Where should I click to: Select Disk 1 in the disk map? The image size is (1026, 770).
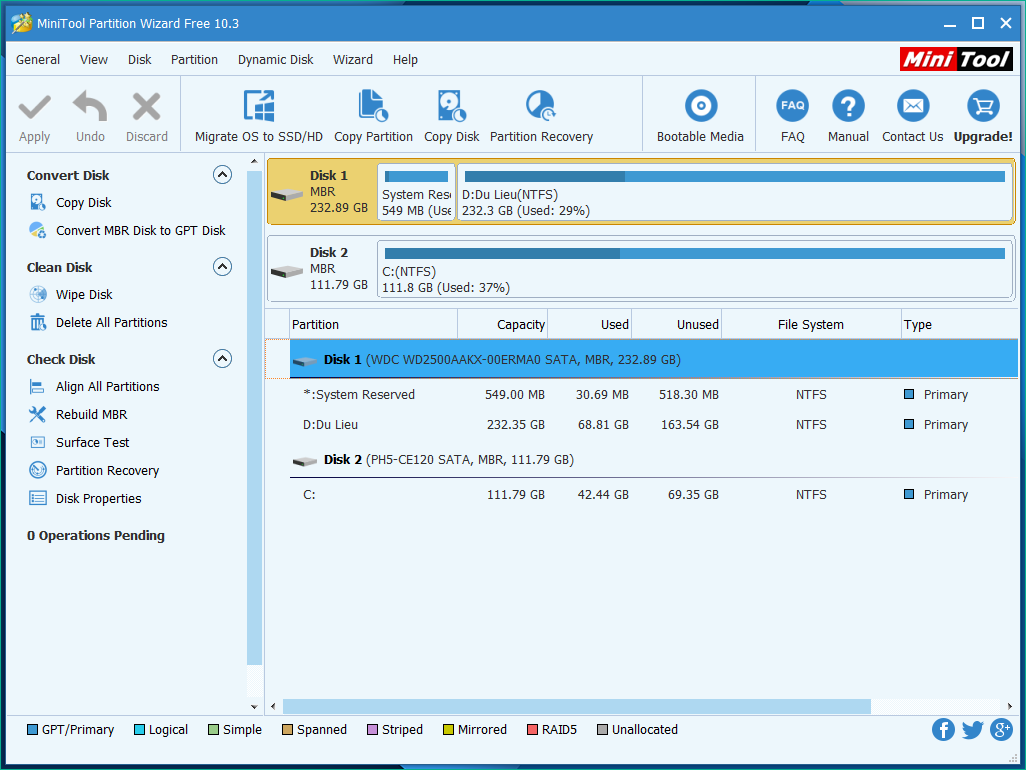pyautogui.click(x=322, y=192)
